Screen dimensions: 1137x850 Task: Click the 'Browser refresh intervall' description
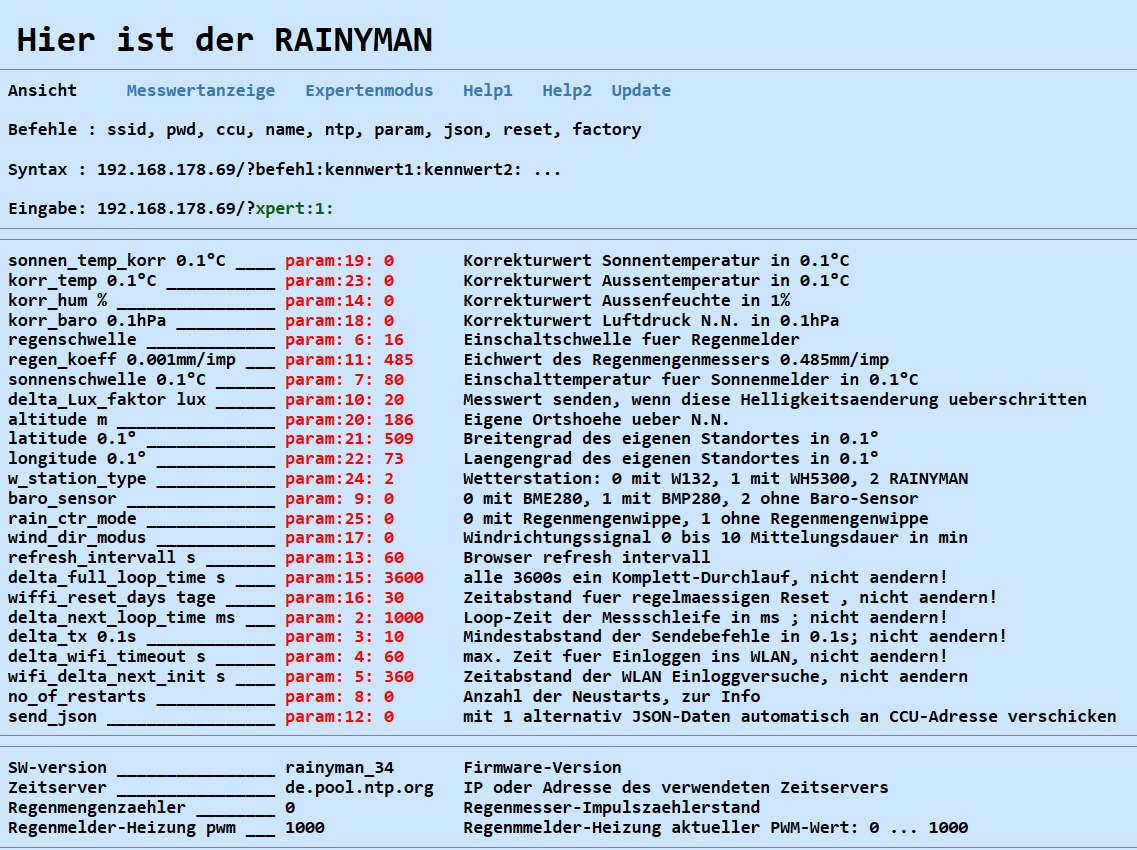click(587, 558)
